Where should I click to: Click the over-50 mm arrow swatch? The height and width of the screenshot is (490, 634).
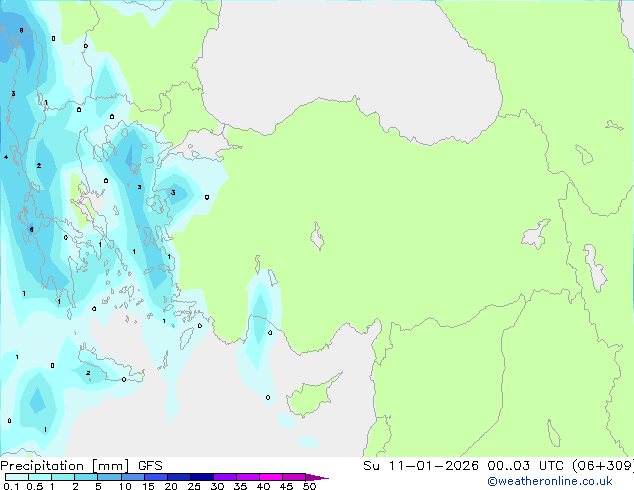(x=317, y=477)
